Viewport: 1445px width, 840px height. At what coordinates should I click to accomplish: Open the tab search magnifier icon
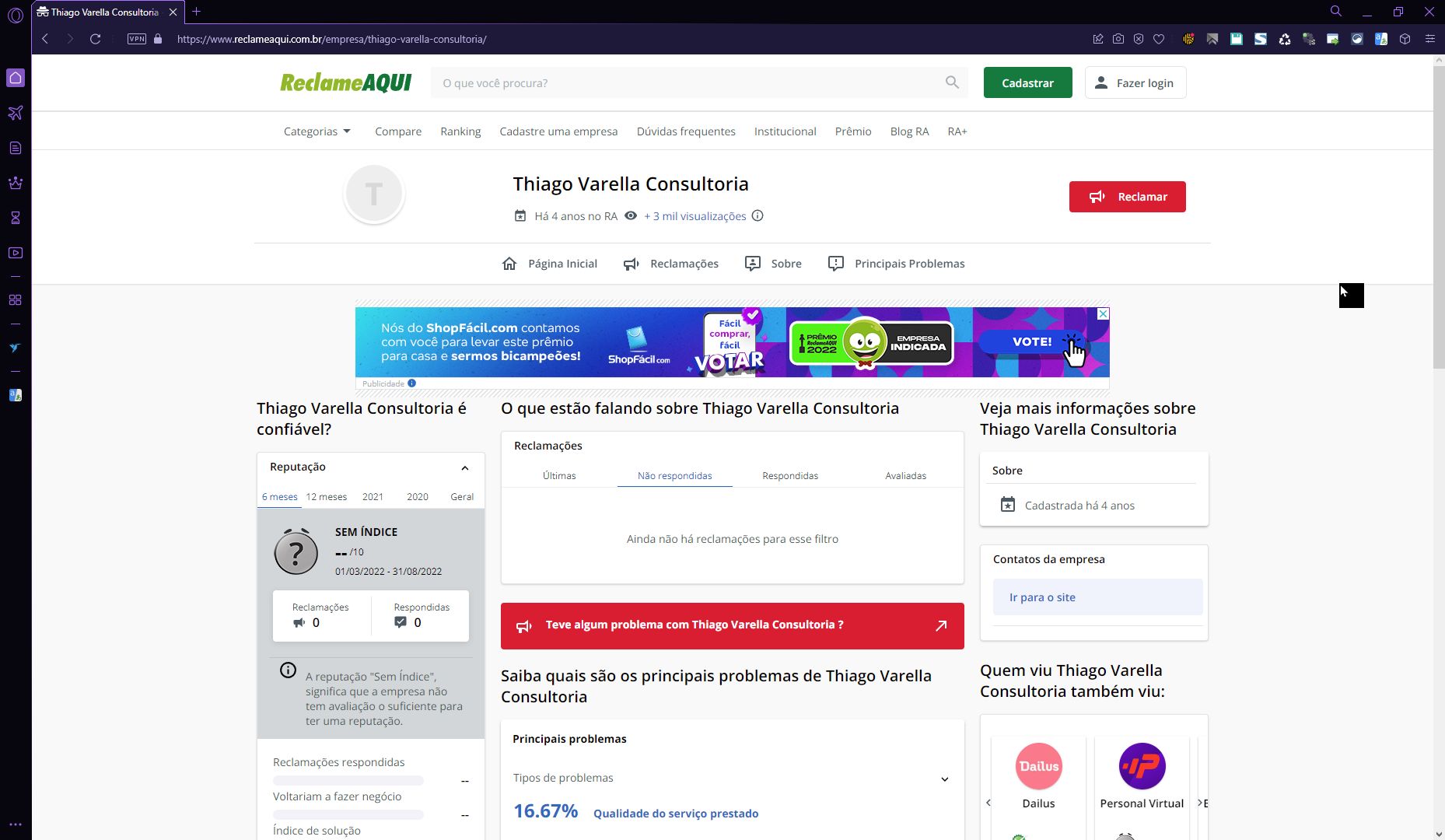pyautogui.click(x=1336, y=11)
